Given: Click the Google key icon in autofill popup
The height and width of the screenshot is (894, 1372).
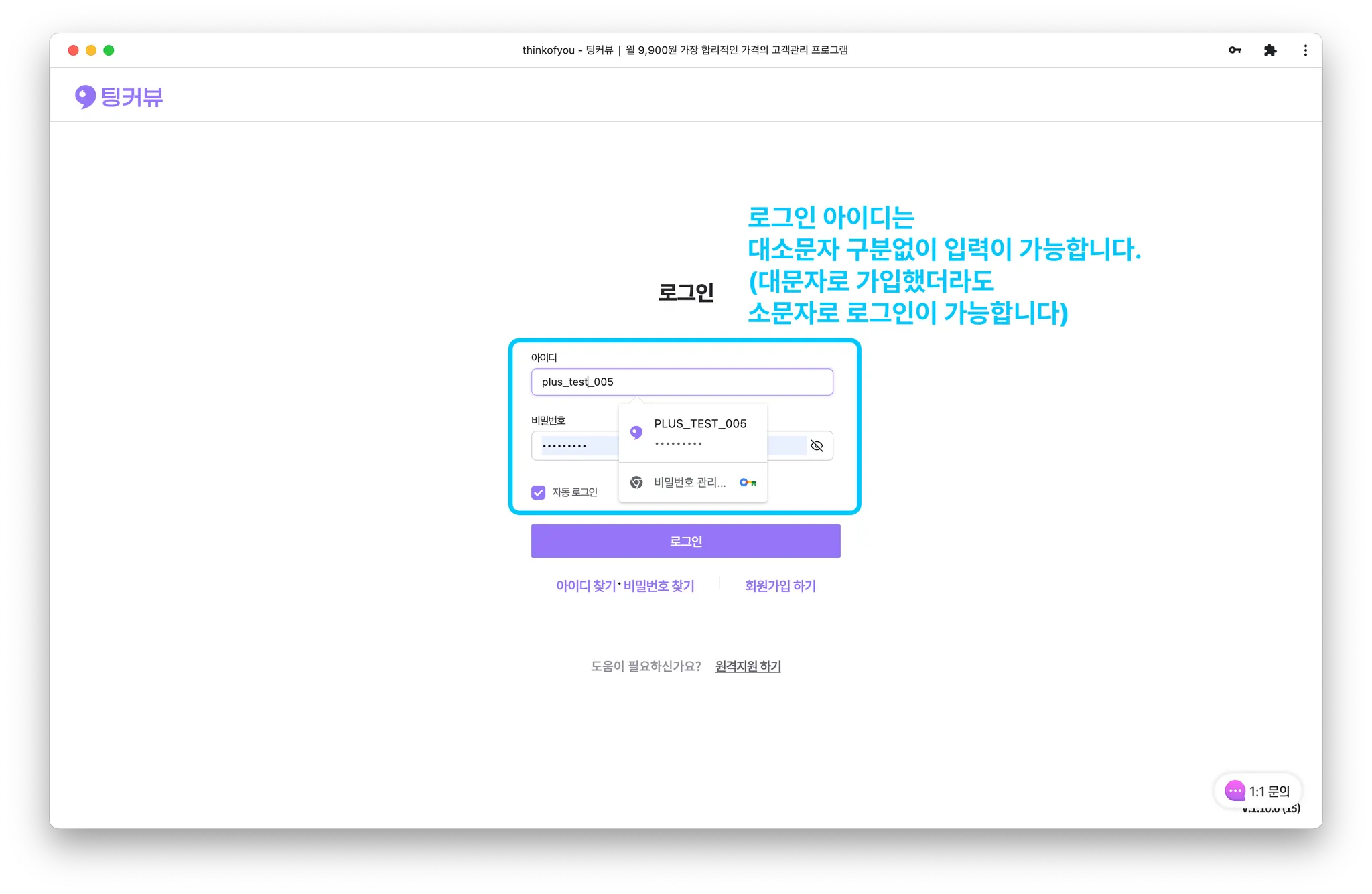Looking at the screenshot, I should coord(748,482).
